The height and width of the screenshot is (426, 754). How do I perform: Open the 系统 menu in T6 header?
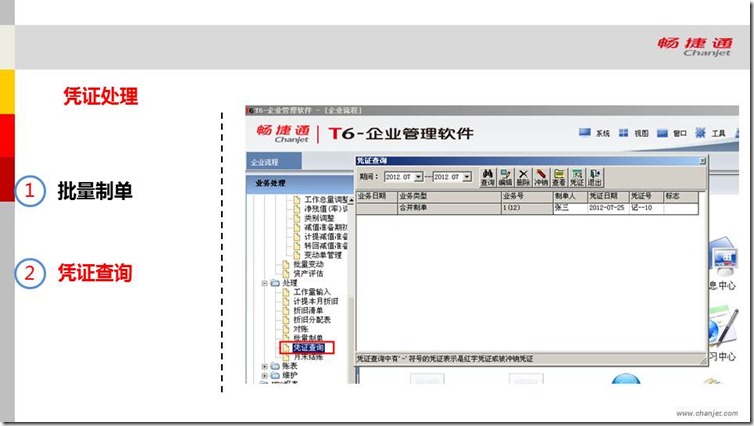coord(594,133)
